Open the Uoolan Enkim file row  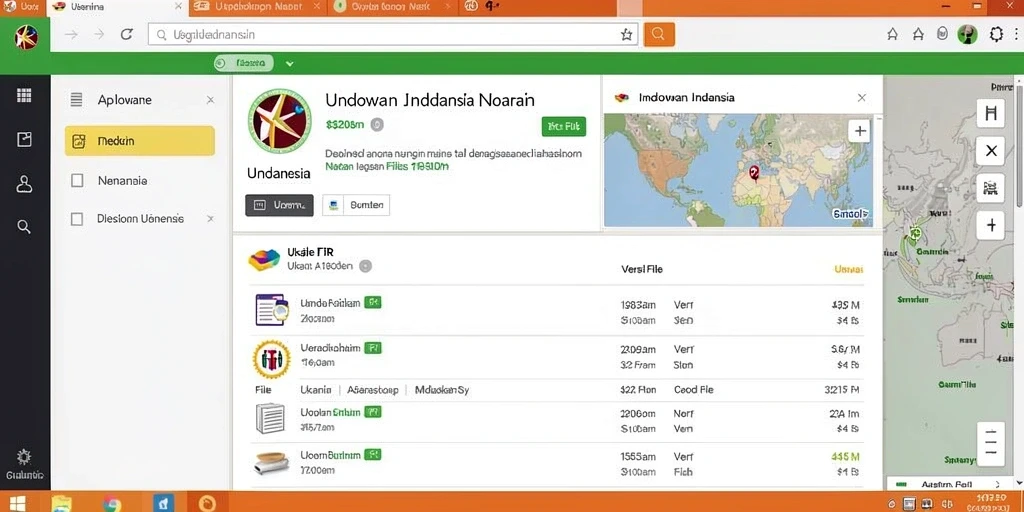click(x=556, y=421)
